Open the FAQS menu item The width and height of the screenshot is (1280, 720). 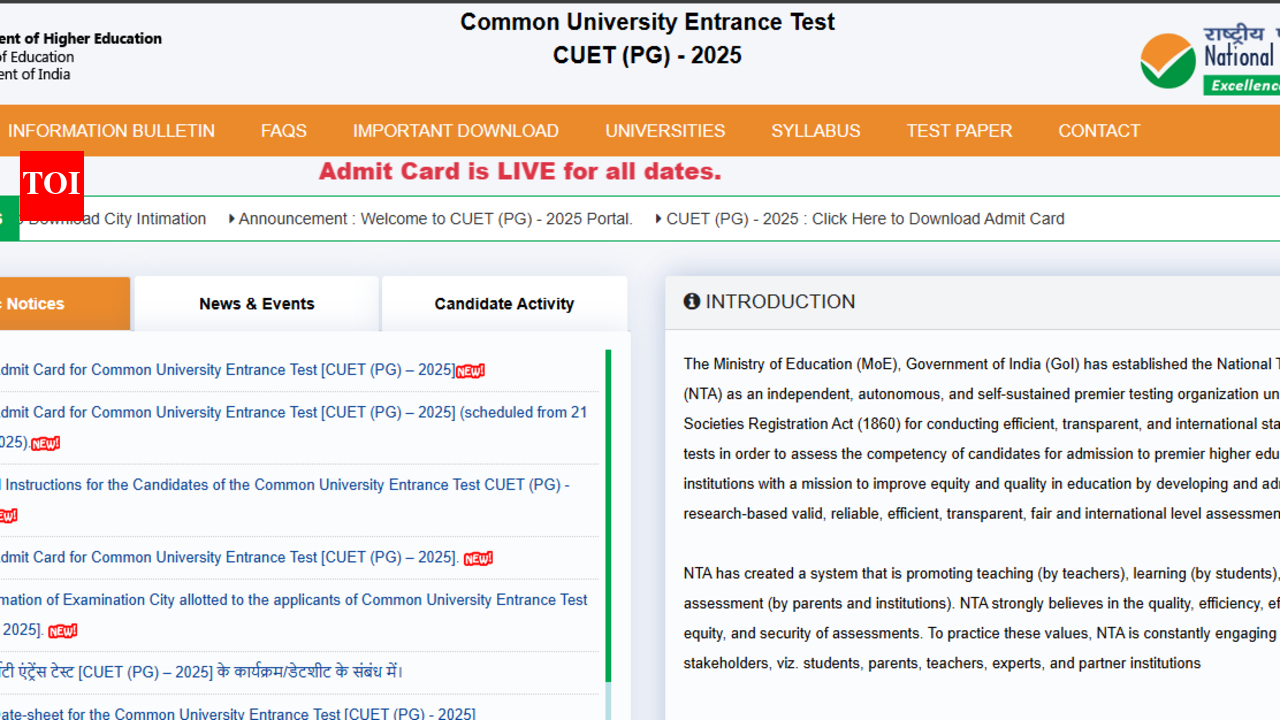284,131
